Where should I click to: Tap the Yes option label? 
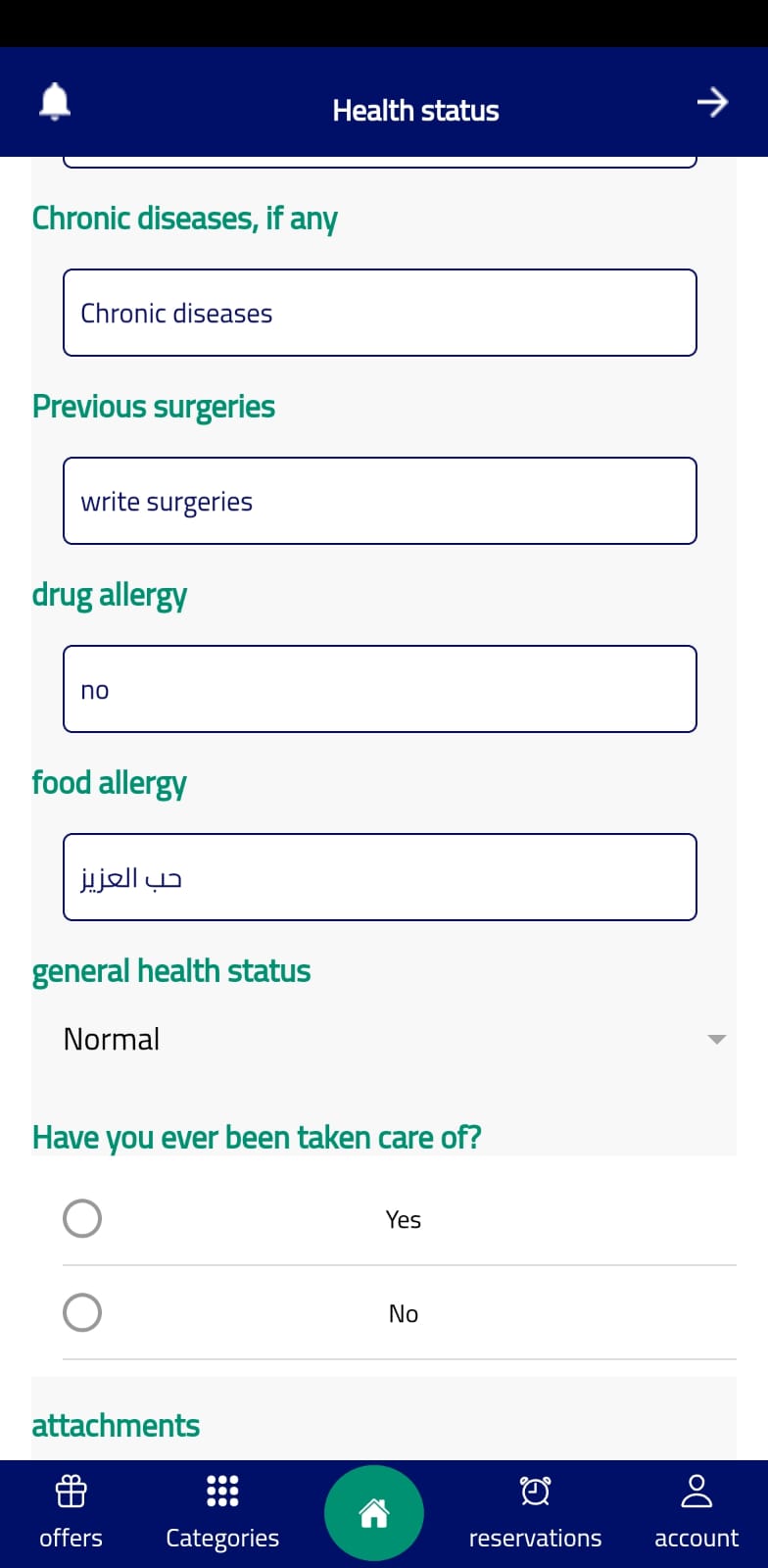pyautogui.click(x=404, y=1219)
